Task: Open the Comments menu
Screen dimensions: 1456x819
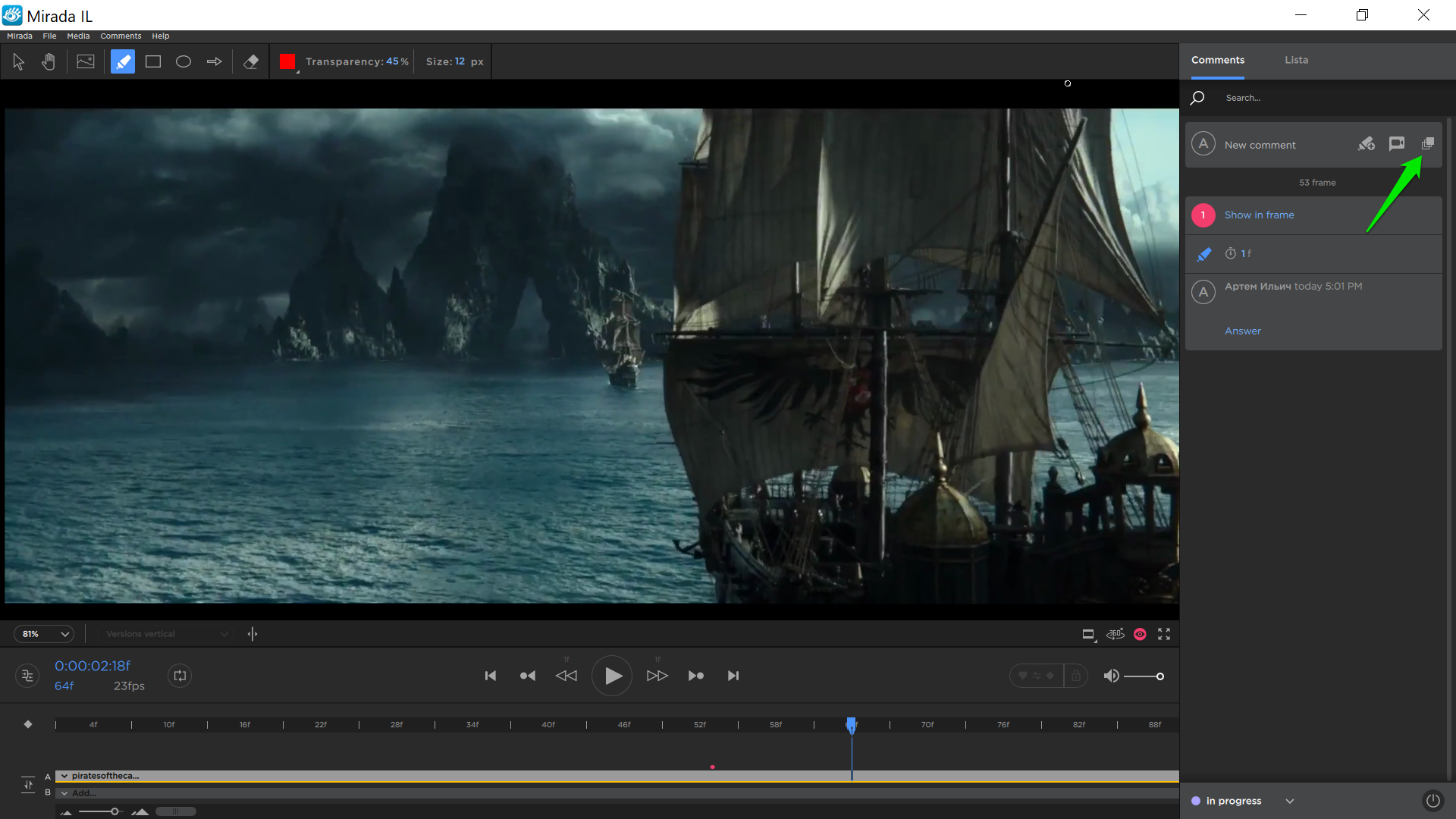Action: (121, 36)
